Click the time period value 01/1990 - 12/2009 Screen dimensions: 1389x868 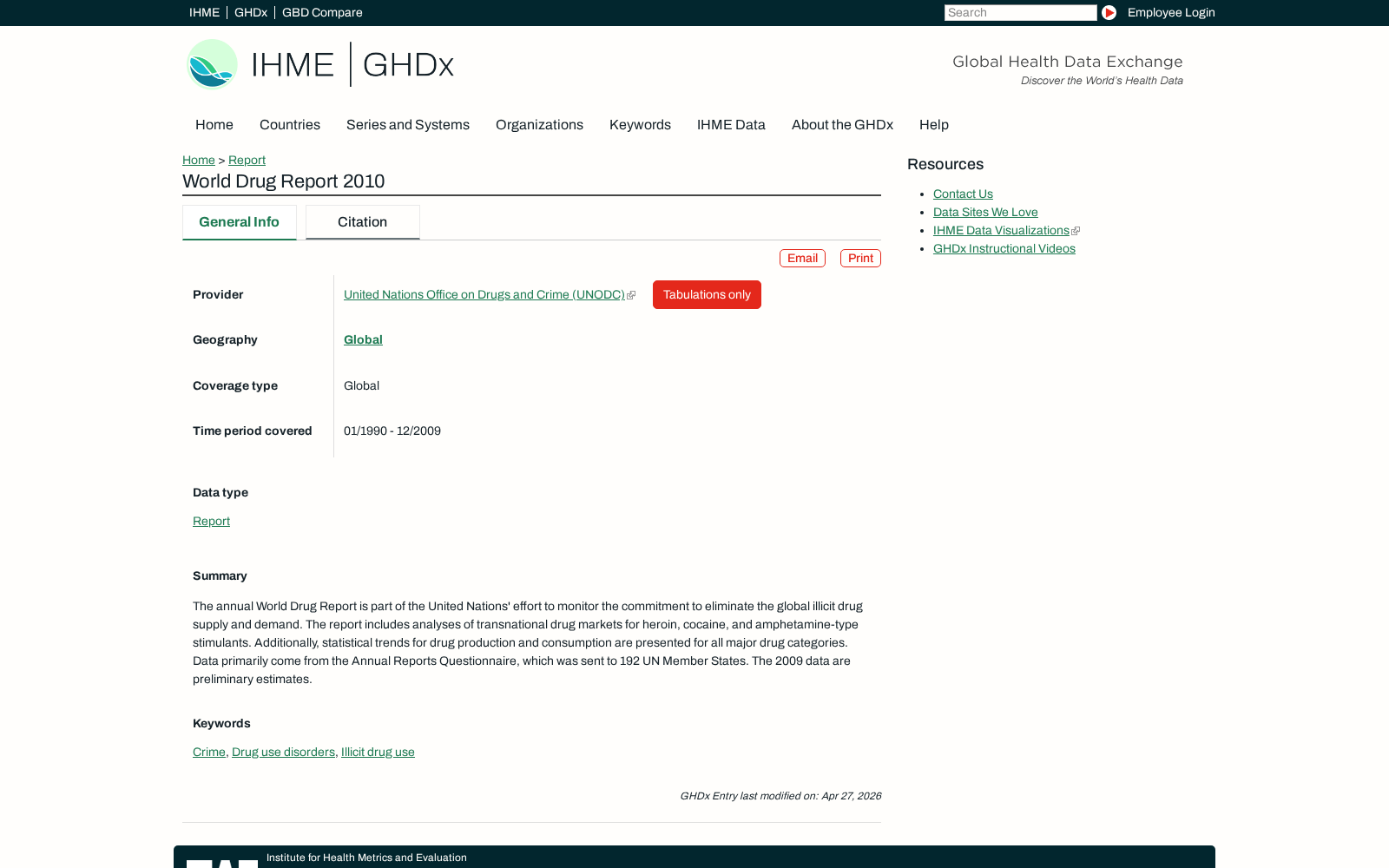pos(392,431)
